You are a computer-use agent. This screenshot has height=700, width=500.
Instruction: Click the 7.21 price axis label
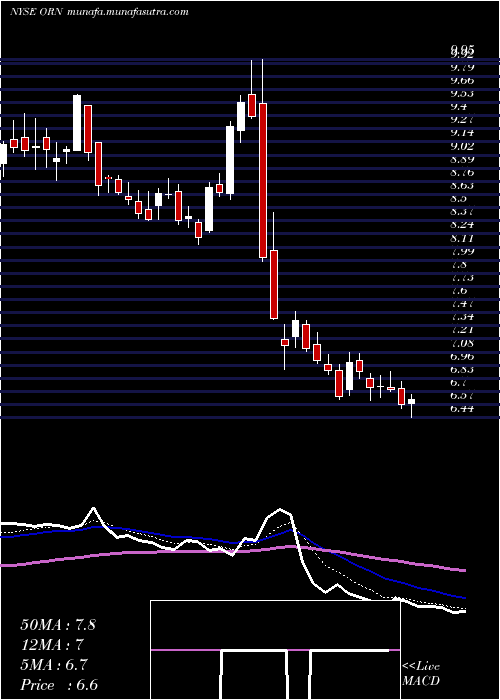[462, 330]
